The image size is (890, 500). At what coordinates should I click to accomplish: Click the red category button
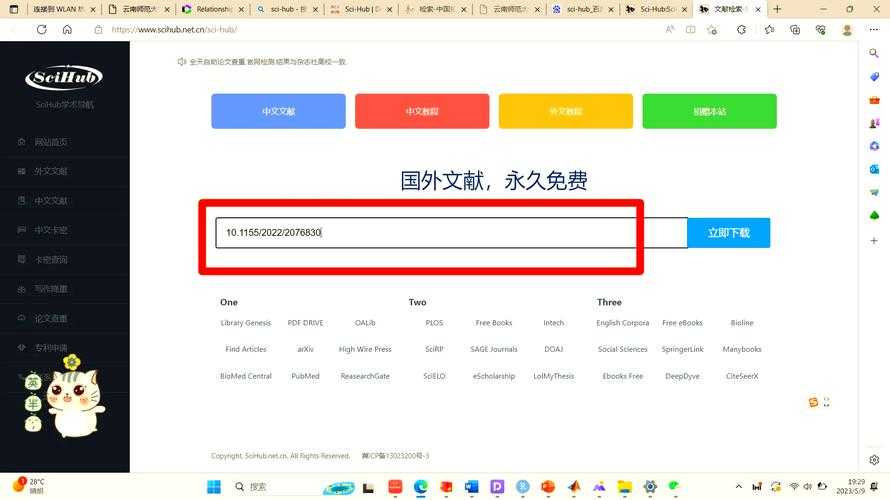tap(422, 111)
